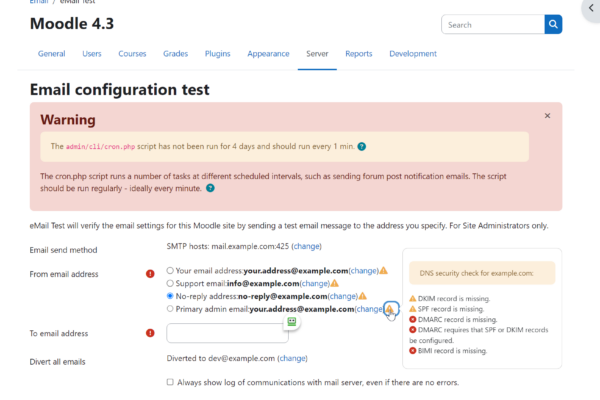The width and height of the screenshot is (600, 400).
Task: Click the 'DKIM record is missing' warning icon
Action: pos(412,299)
